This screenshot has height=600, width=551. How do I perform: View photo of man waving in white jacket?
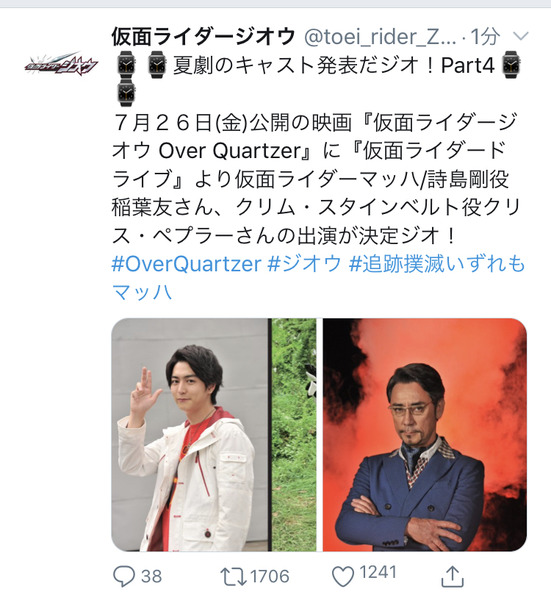coord(189,435)
